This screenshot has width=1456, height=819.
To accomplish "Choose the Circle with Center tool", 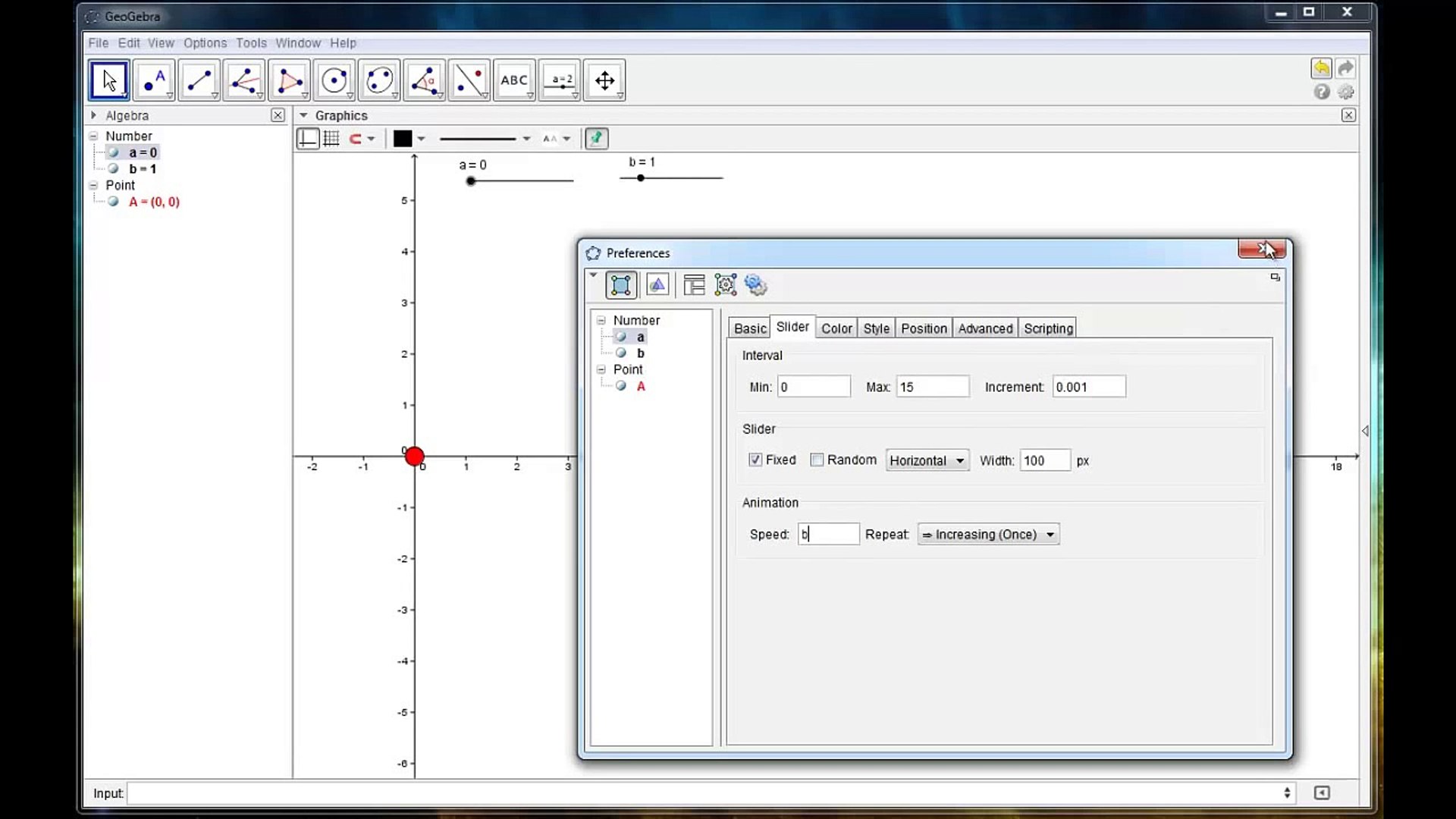I will pos(334,80).
